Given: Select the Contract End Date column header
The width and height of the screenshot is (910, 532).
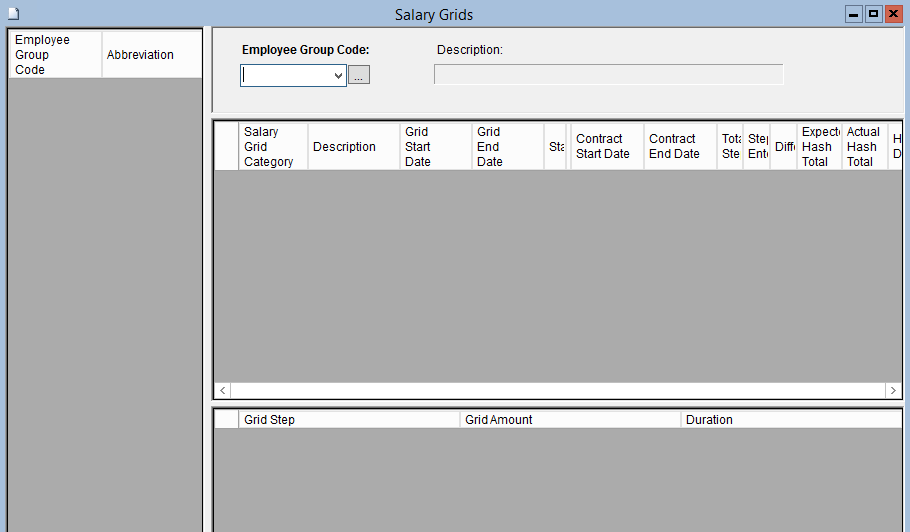Looking at the screenshot, I should (679, 147).
